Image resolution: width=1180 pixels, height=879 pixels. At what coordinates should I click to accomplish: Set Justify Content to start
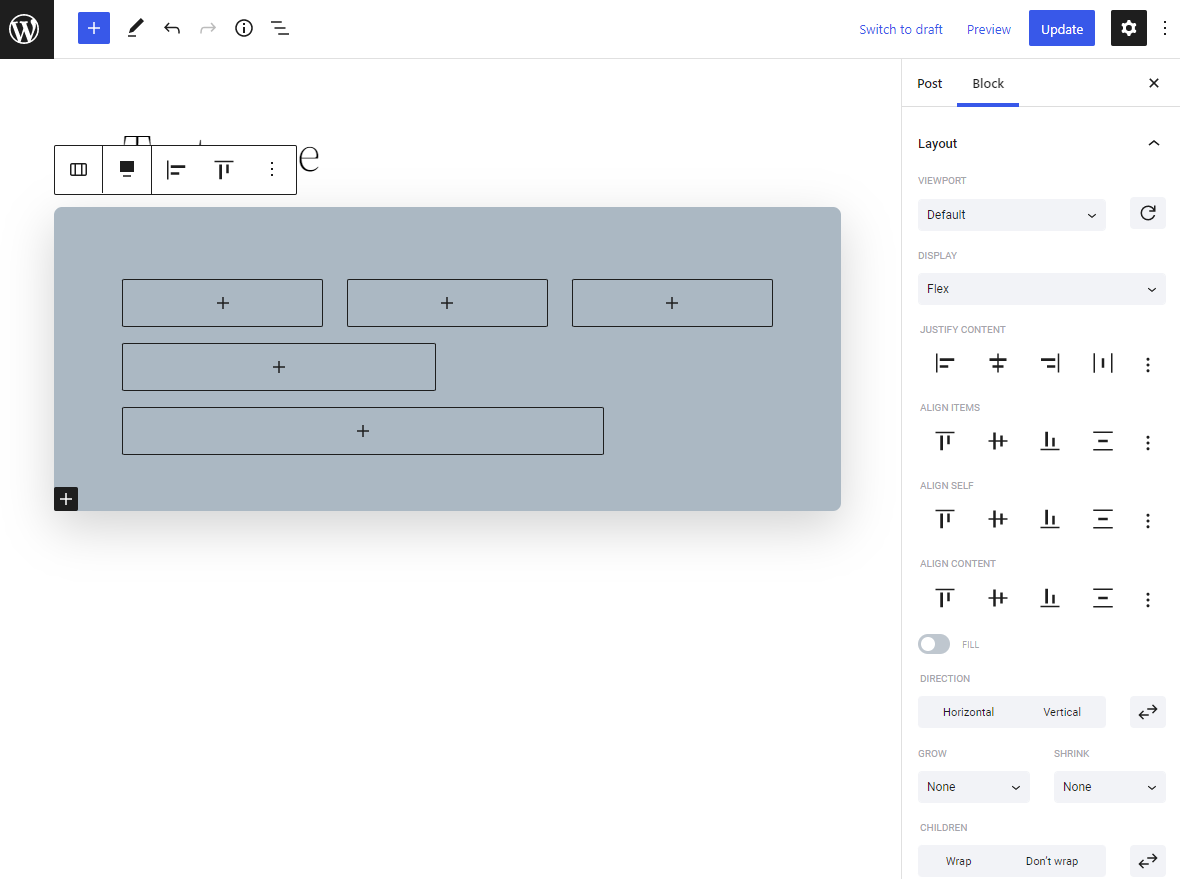point(944,363)
